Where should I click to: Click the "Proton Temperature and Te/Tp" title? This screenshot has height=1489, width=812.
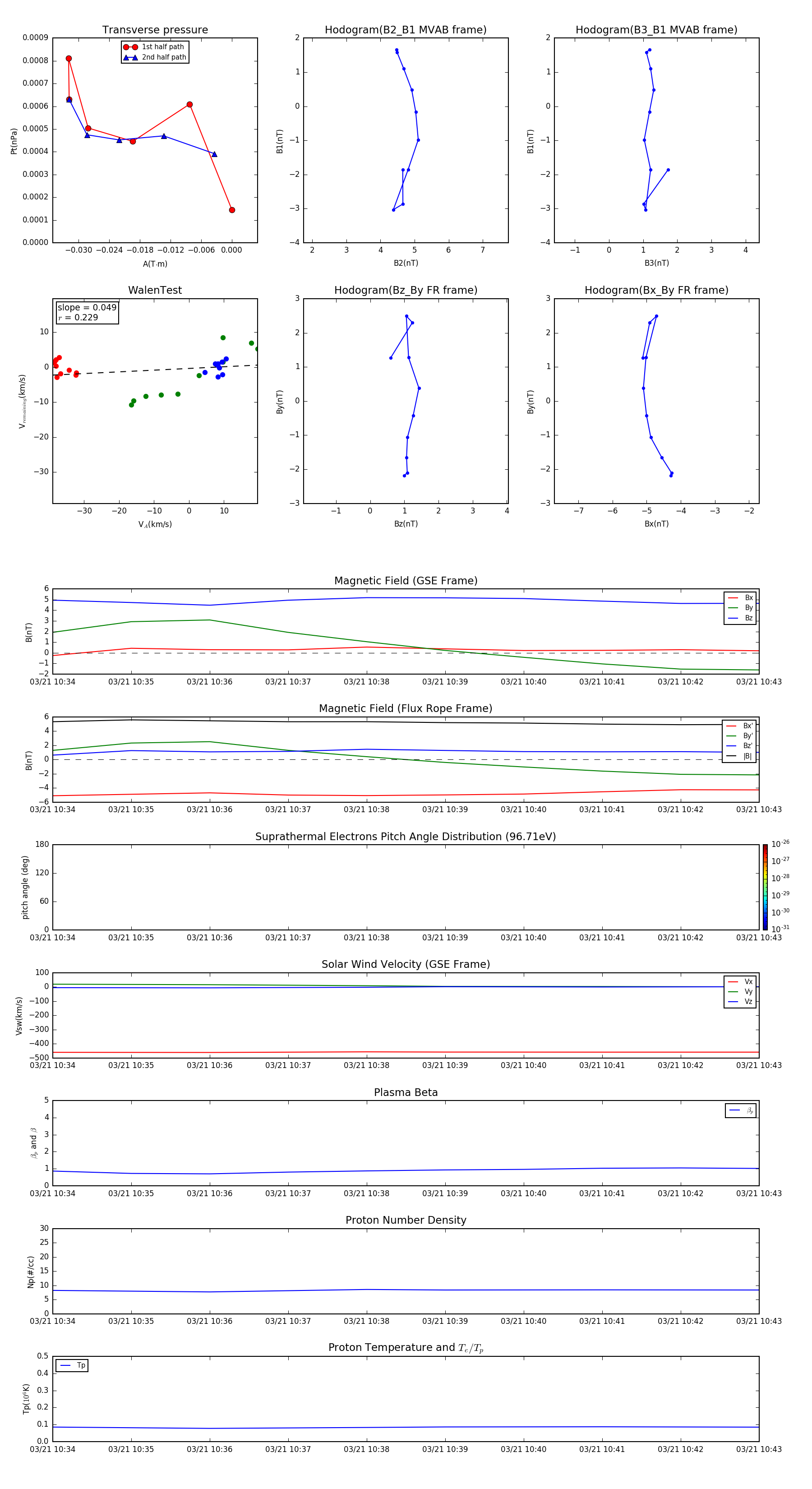tap(406, 1348)
